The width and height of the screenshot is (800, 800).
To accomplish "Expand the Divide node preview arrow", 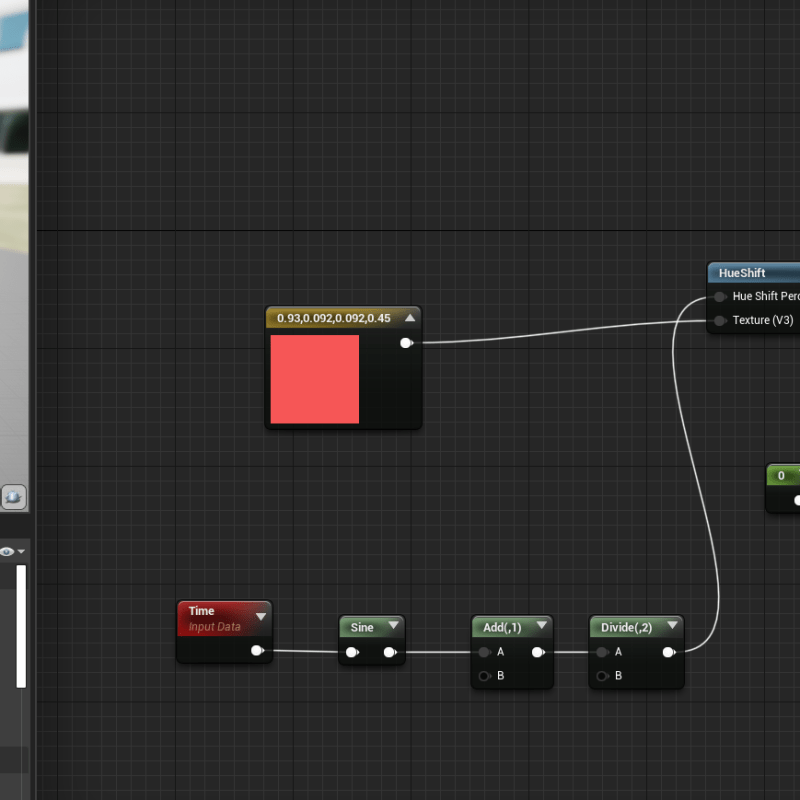I will coord(673,627).
